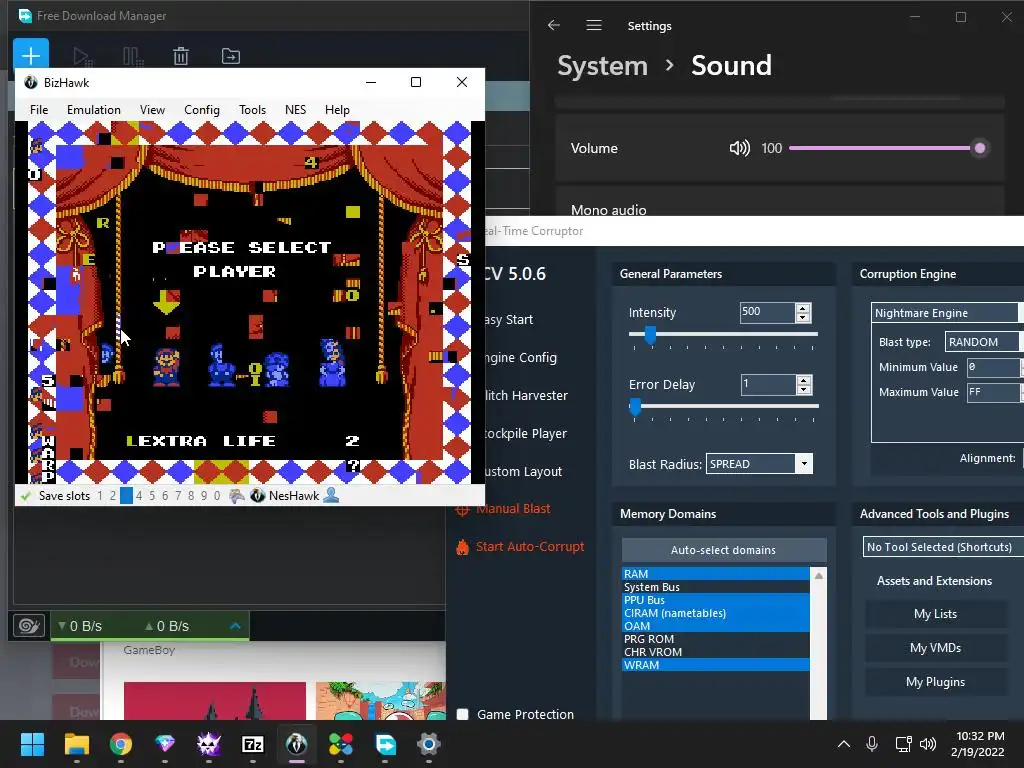Show hidden tray icons chevron

click(x=844, y=744)
